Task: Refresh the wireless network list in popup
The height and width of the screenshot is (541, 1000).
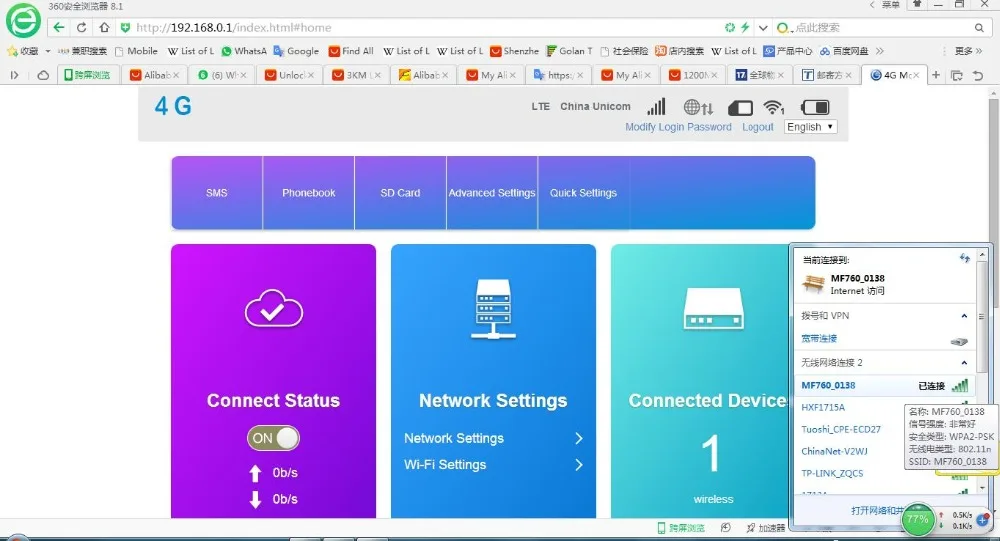Action: (964, 258)
